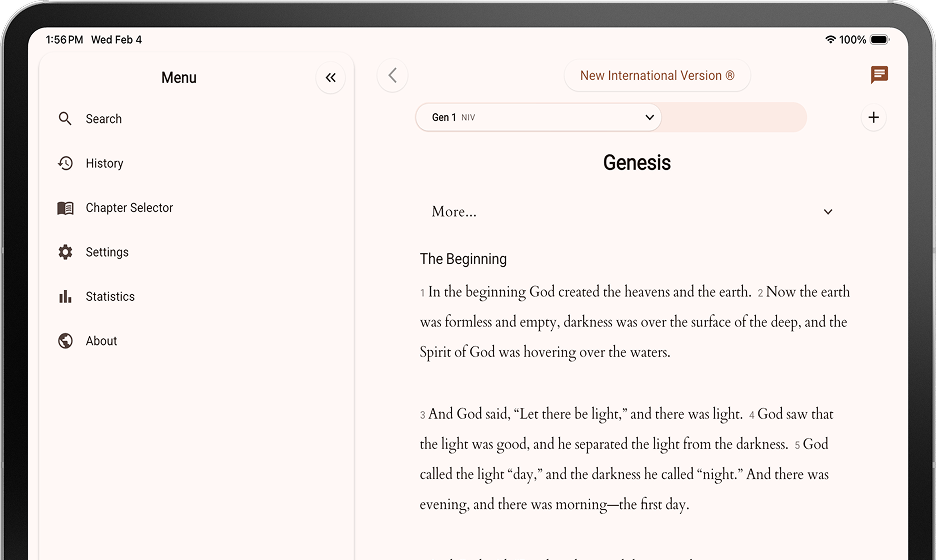Viewport: 936px width, 560px height.
Task: Click the battery icon in status bar
Action: [879, 39]
